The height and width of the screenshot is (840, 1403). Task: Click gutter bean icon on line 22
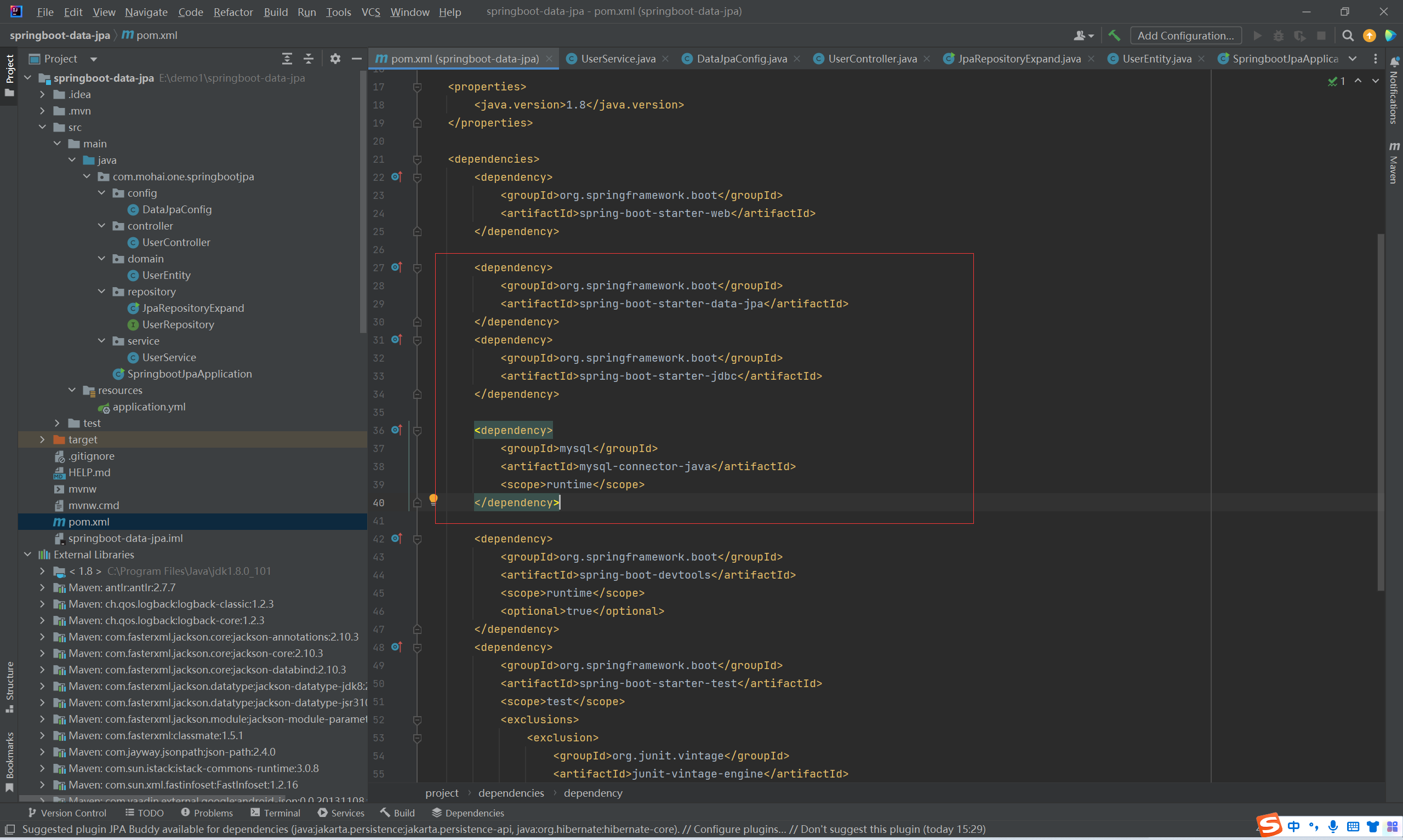tap(396, 176)
